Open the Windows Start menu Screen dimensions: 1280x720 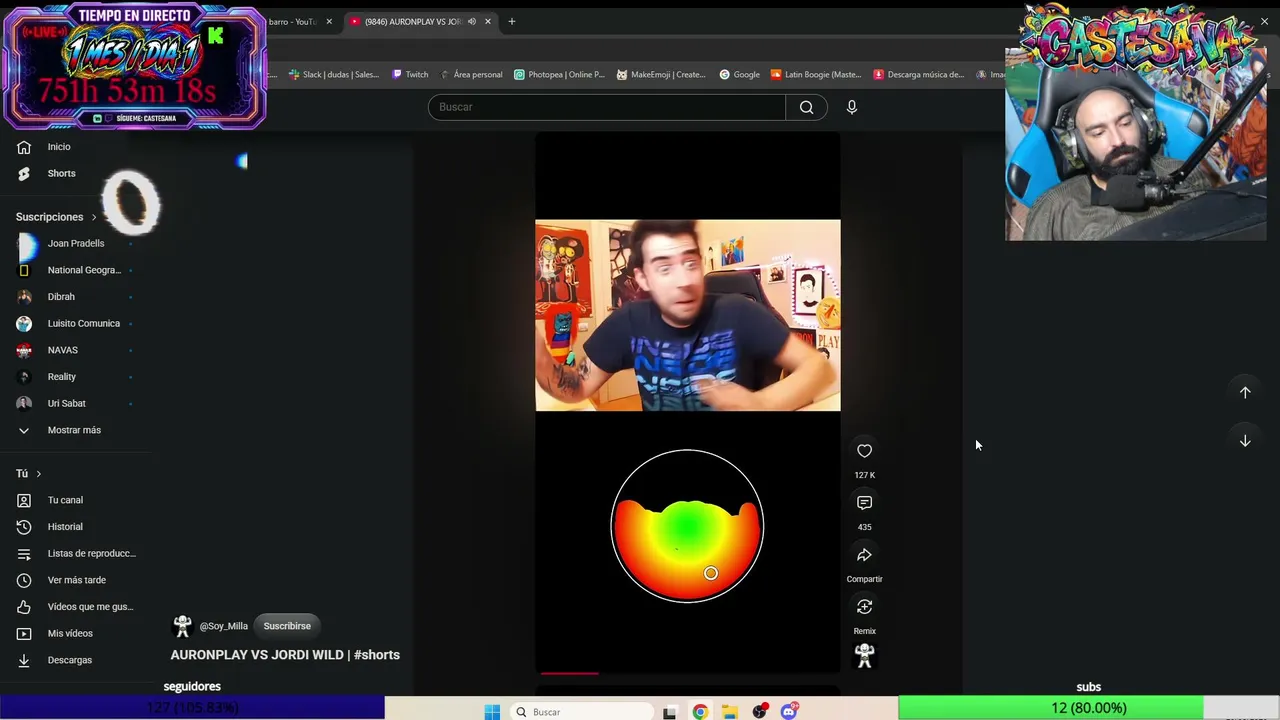(492, 712)
